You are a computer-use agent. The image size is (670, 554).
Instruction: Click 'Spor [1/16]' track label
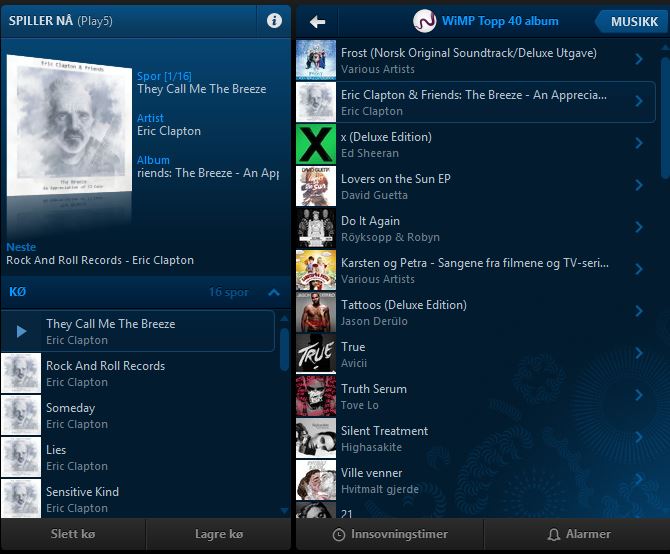(164, 76)
